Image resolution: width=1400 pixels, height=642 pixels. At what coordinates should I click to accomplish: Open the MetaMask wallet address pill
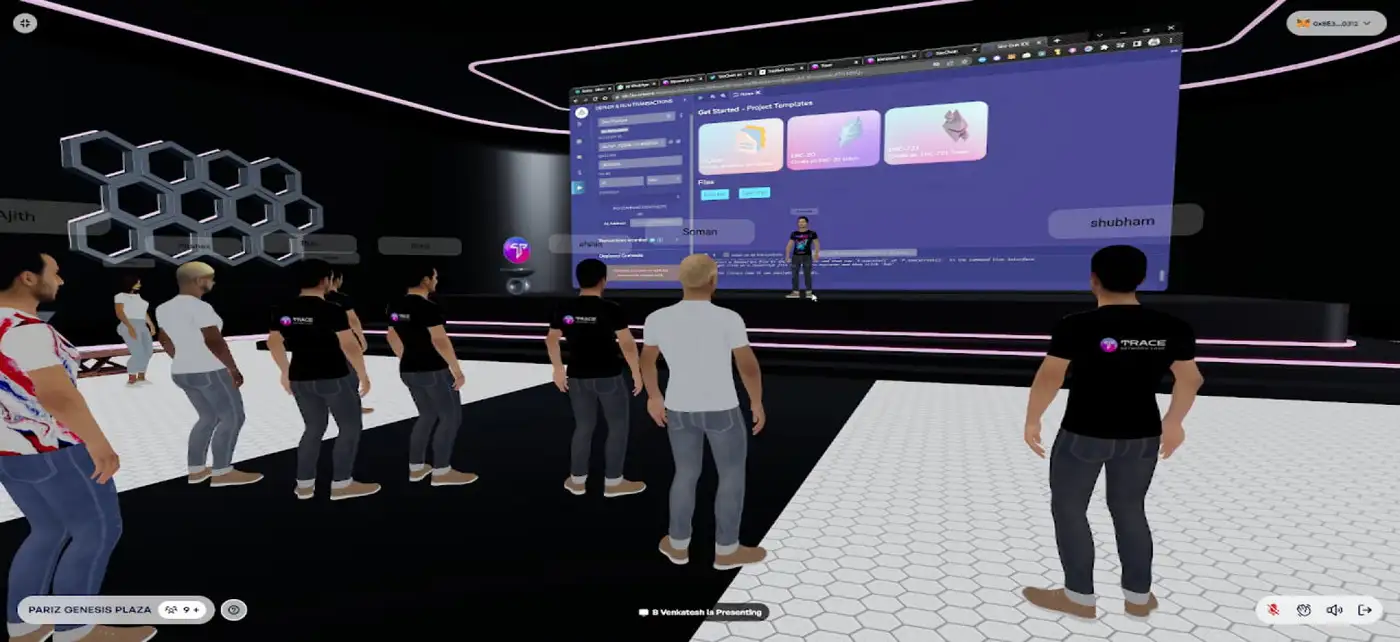pos(1335,23)
